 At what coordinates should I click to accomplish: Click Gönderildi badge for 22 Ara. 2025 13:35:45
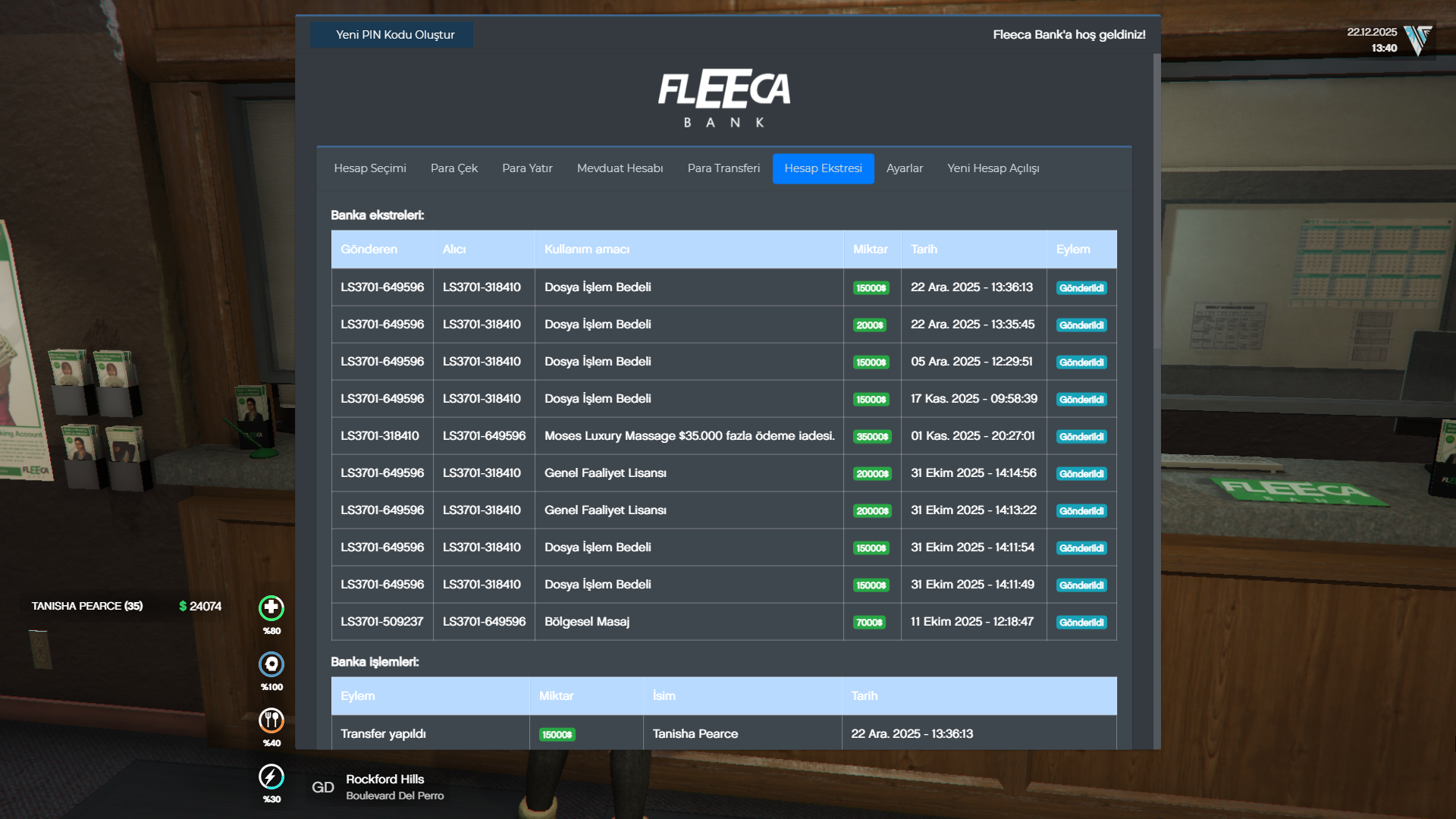coord(1081,325)
